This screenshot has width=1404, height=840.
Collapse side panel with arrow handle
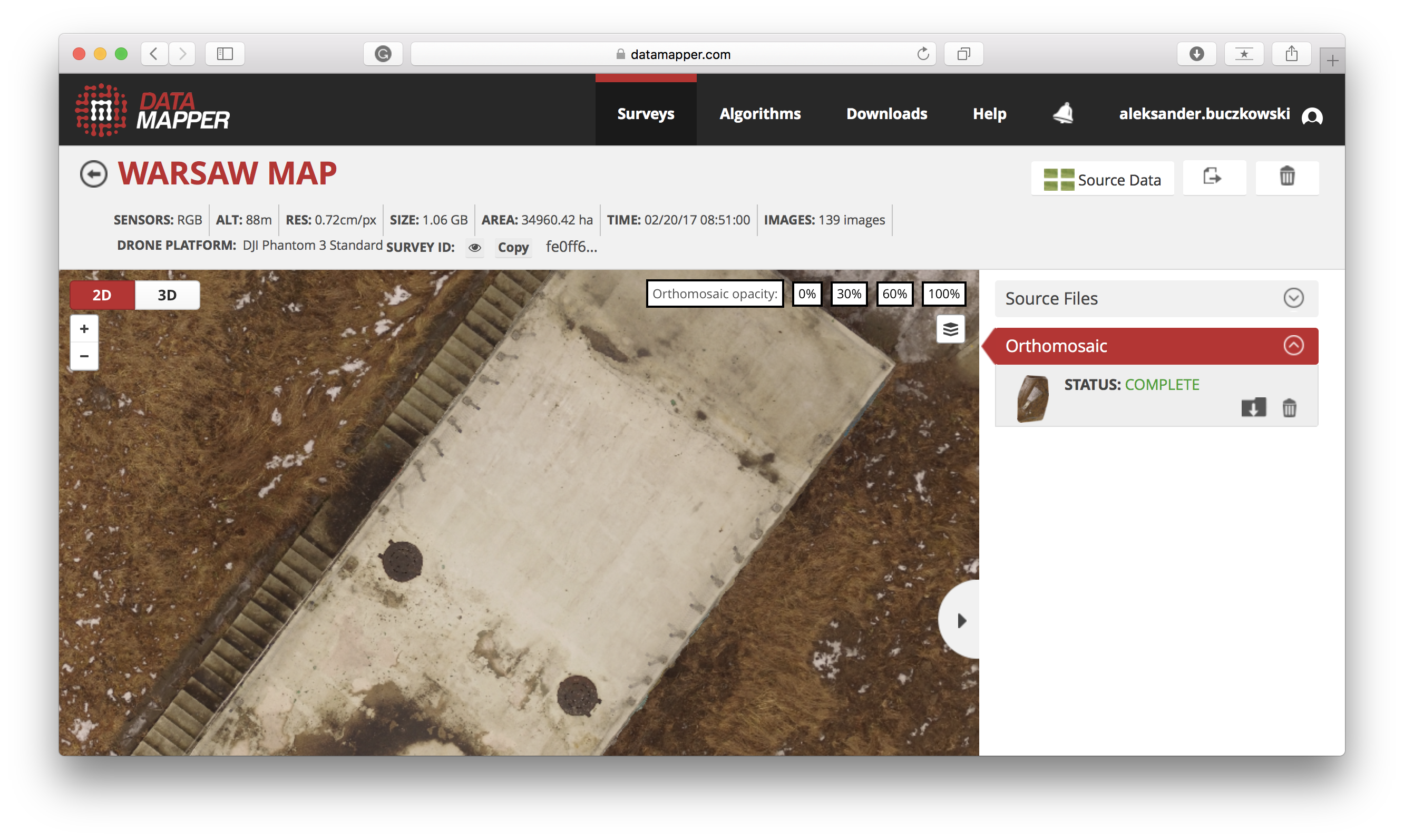(x=961, y=620)
